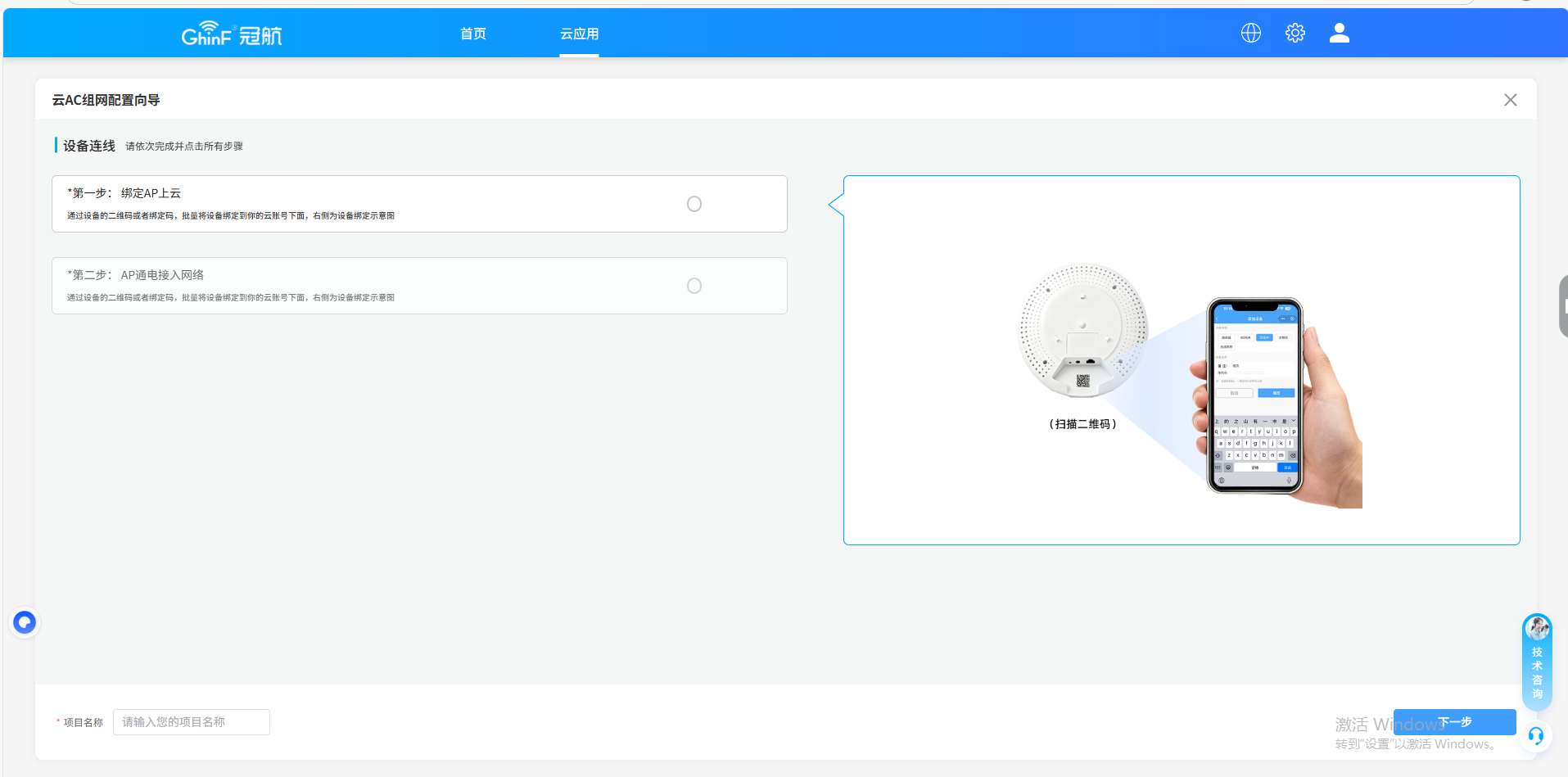
Task: Focus the 项目名称 input field
Action: 191,722
